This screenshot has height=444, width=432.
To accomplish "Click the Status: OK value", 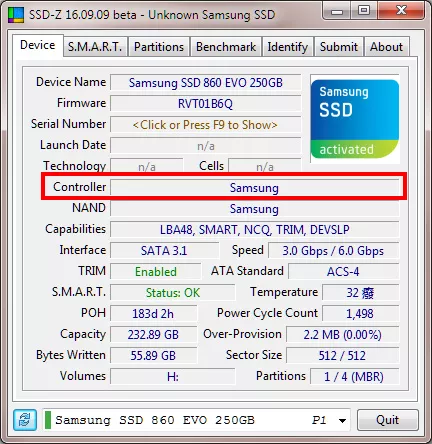I will (173, 293).
